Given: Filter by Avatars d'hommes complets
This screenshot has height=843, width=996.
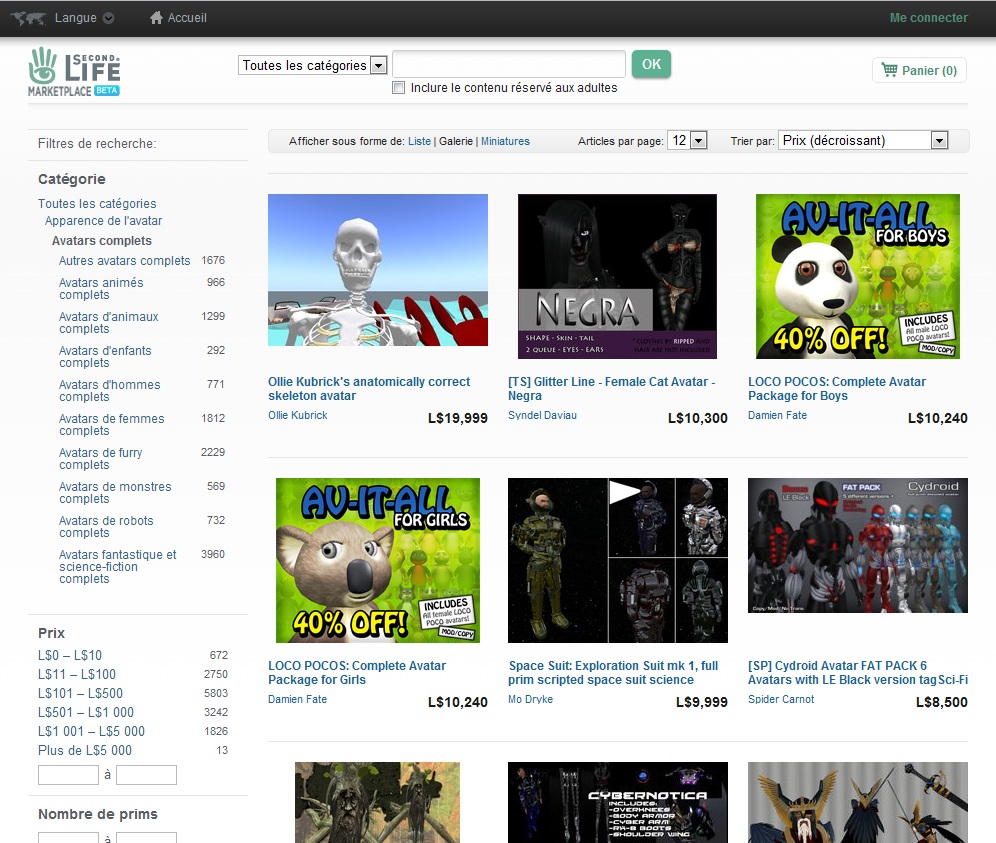Looking at the screenshot, I should (x=109, y=391).
